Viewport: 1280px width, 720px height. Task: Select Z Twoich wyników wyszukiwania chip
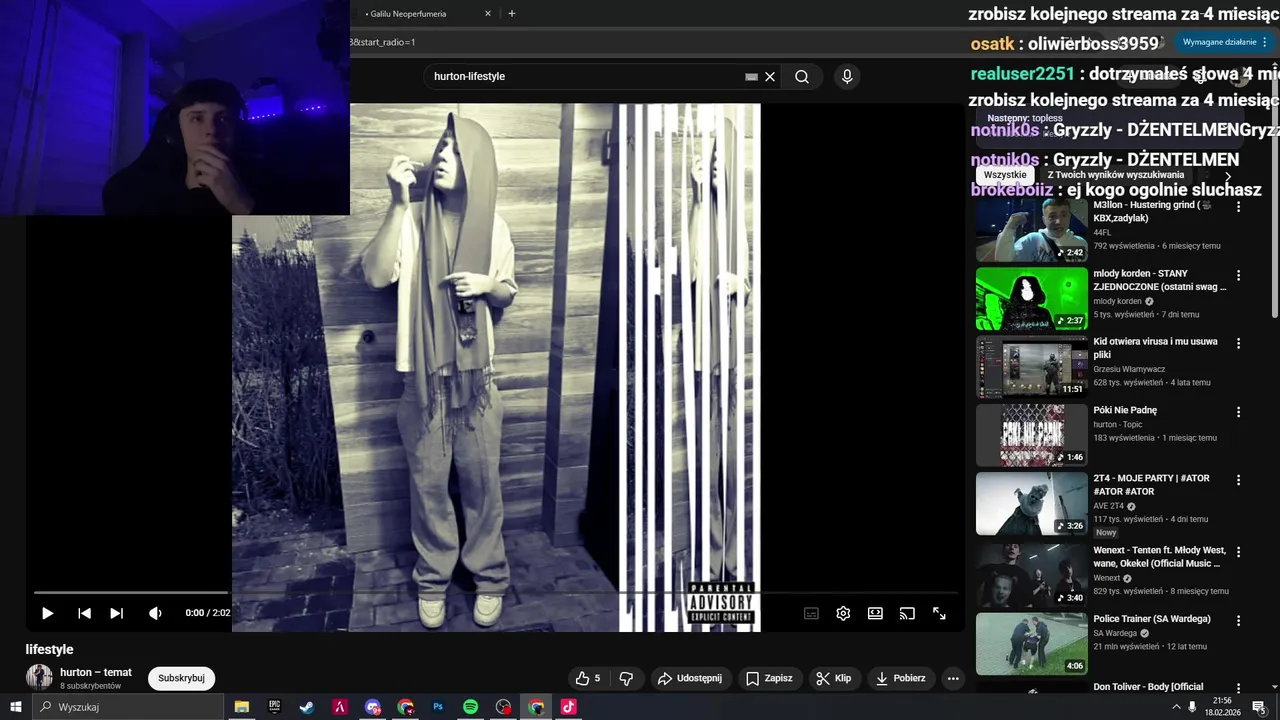(x=1115, y=175)
